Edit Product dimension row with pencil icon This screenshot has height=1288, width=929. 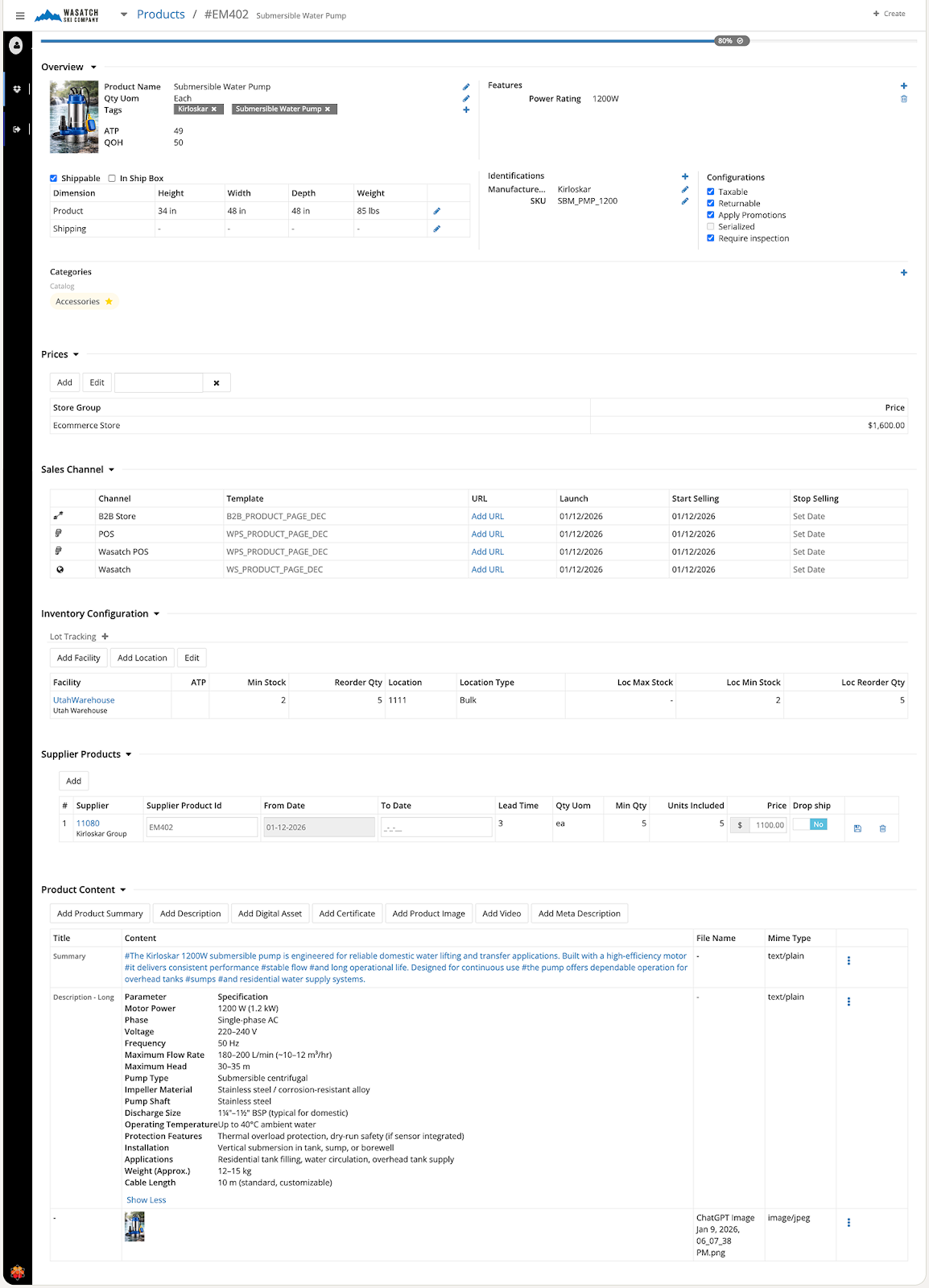[436, 211]
